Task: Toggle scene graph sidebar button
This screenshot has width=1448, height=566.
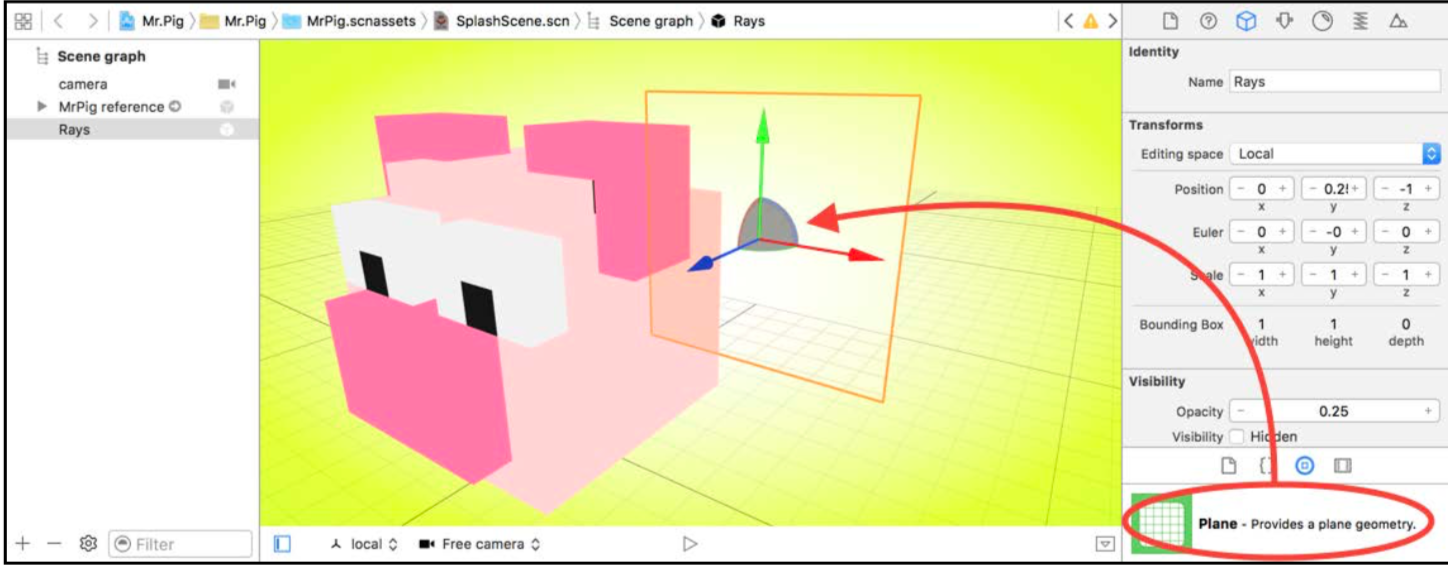Action: (x=282, y=544)
